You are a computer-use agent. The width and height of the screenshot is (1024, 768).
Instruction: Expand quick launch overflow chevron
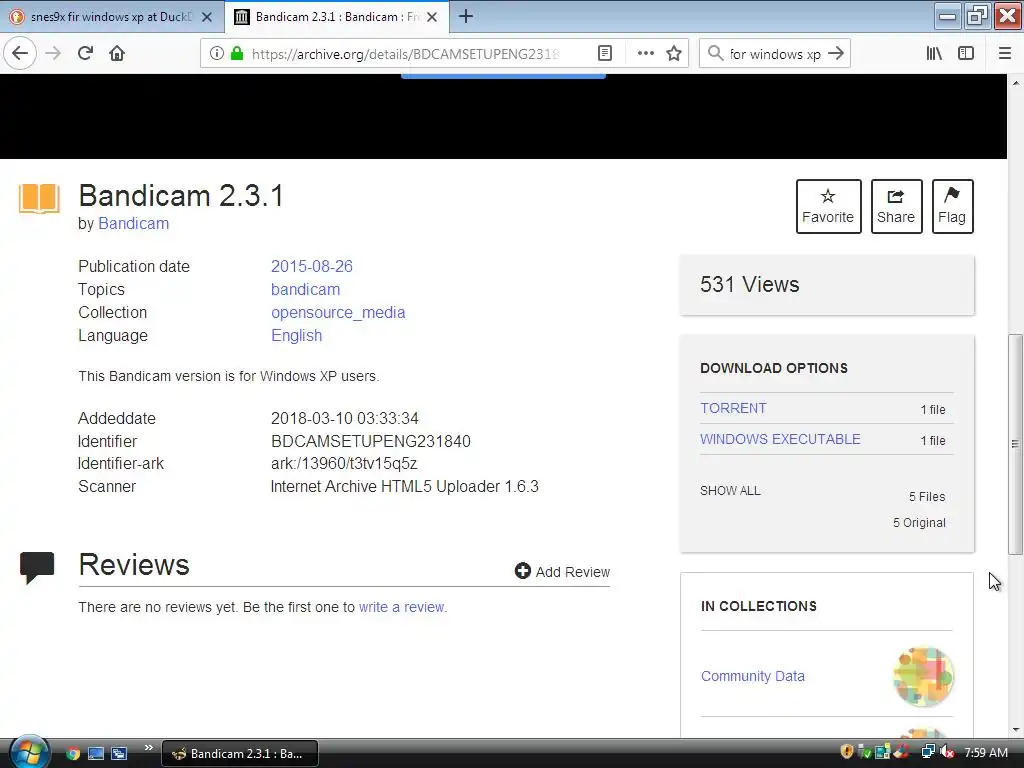point(149,748)
